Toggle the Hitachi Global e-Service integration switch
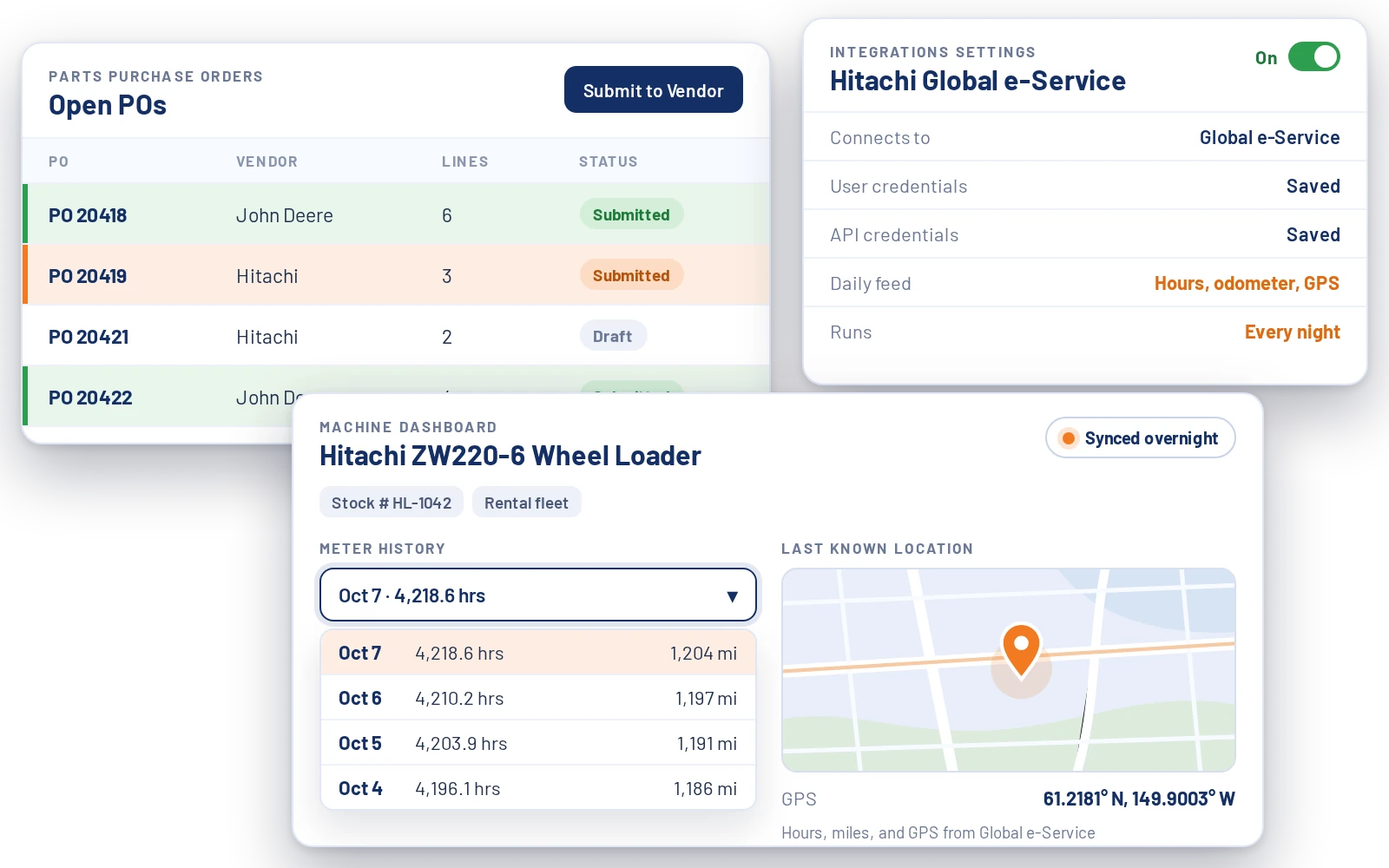 (x=1313, y=57)
